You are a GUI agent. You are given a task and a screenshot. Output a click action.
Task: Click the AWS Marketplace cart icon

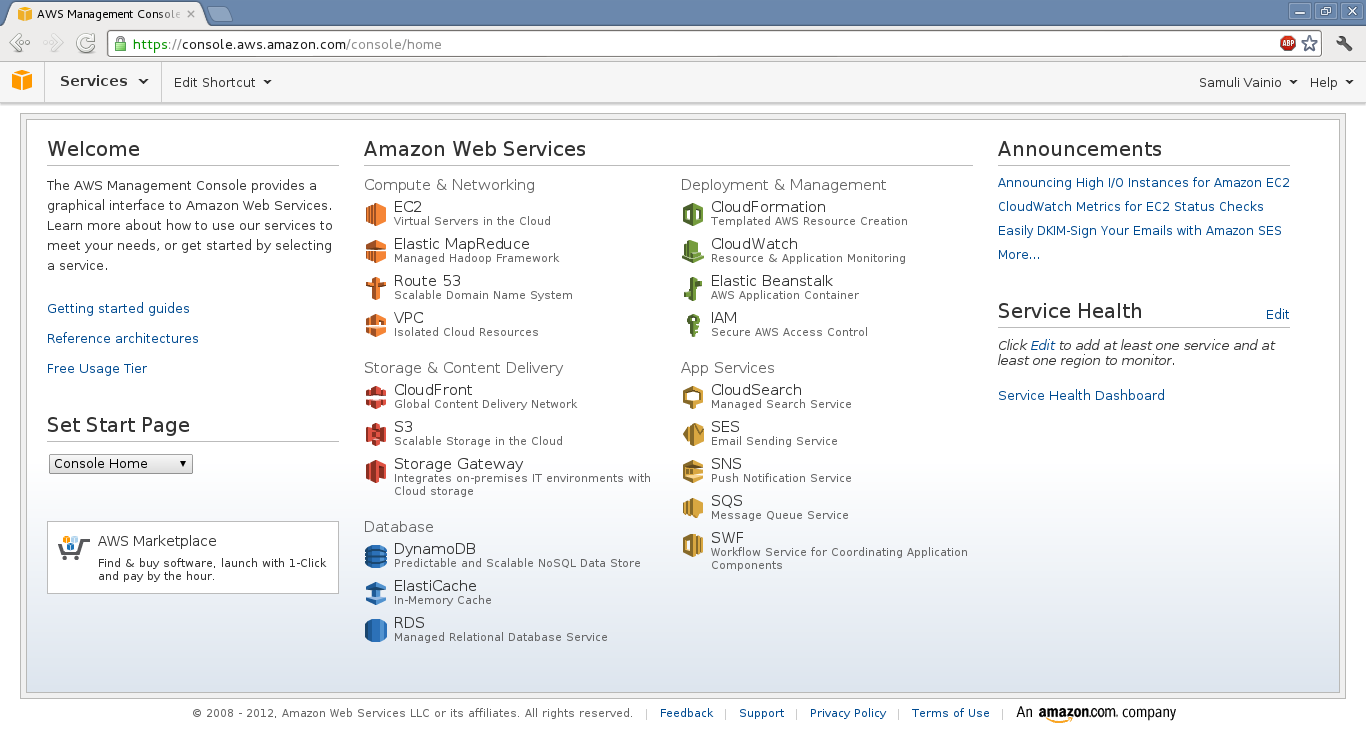coord(74,547)
